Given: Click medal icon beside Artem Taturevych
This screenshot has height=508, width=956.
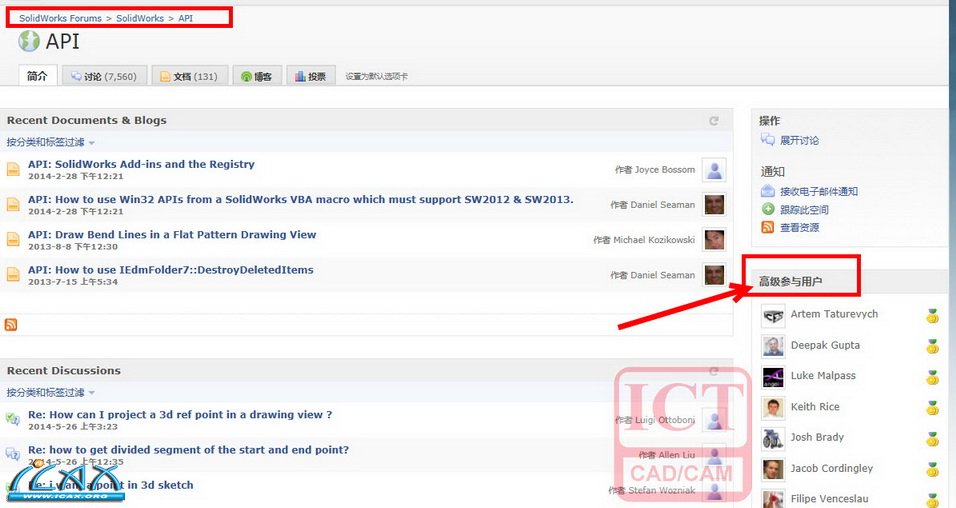Looking at the screenshot, I should pyautogui.click(x=932, y=316).
